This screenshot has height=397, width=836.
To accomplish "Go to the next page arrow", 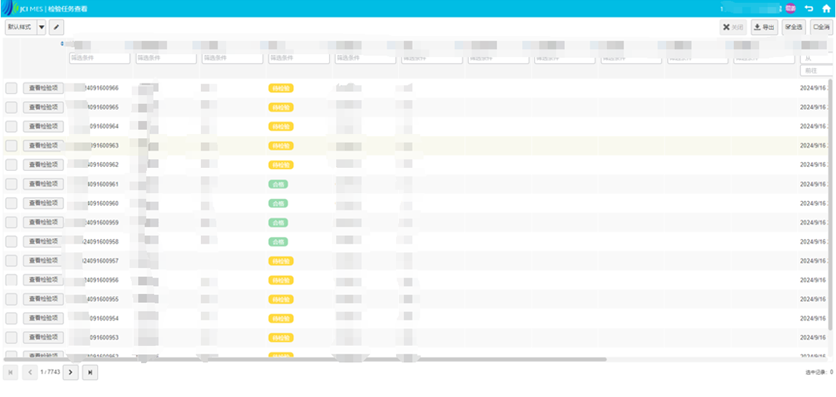I will click(x=70, y=372).
